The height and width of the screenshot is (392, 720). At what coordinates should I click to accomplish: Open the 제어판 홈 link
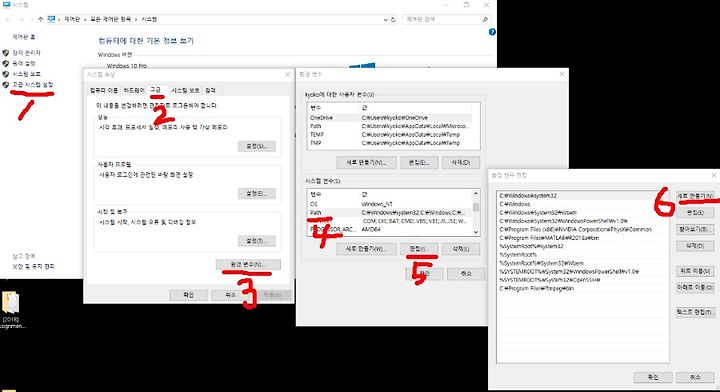[x=23, y=37]
